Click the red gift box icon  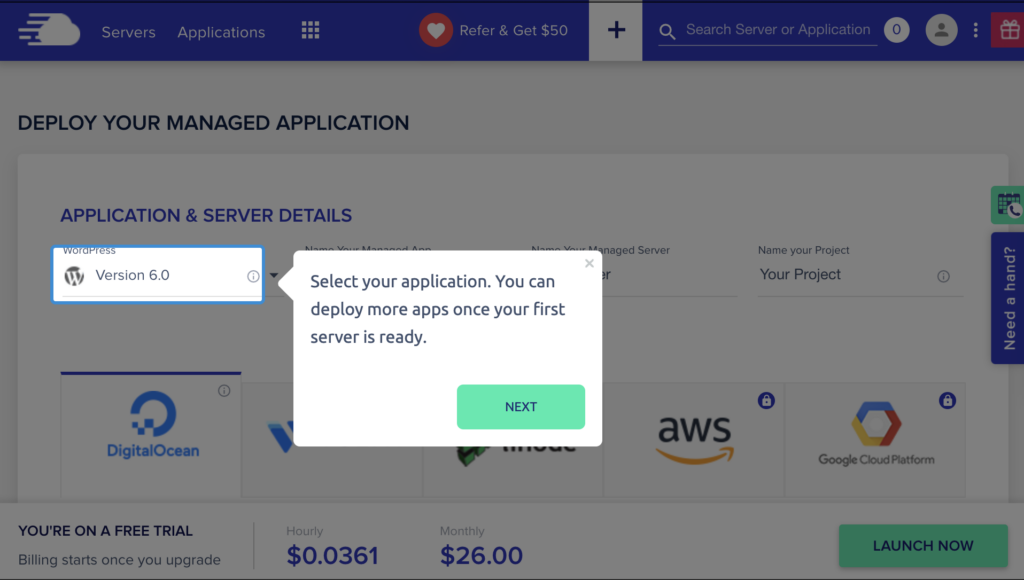pos(1008,30)
